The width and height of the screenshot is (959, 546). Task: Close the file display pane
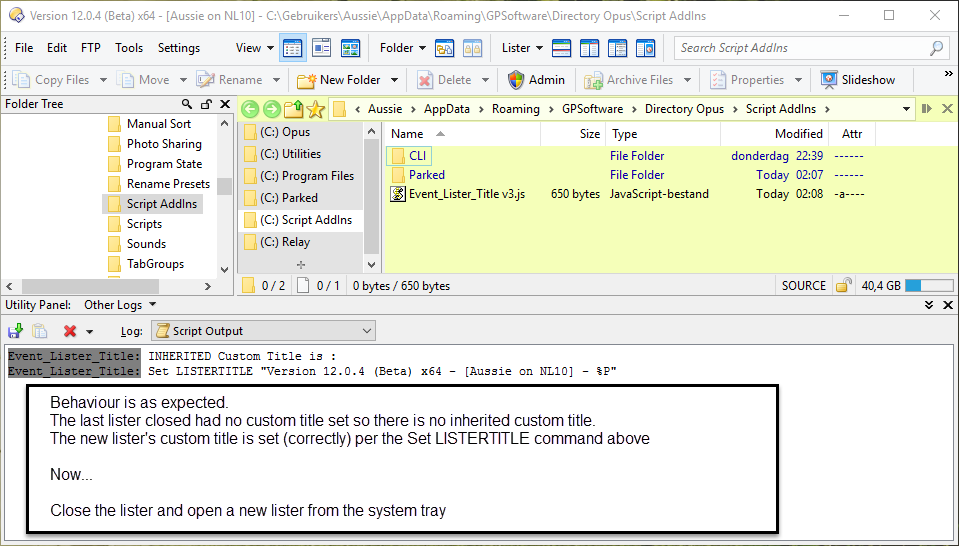tap(947, 109)
